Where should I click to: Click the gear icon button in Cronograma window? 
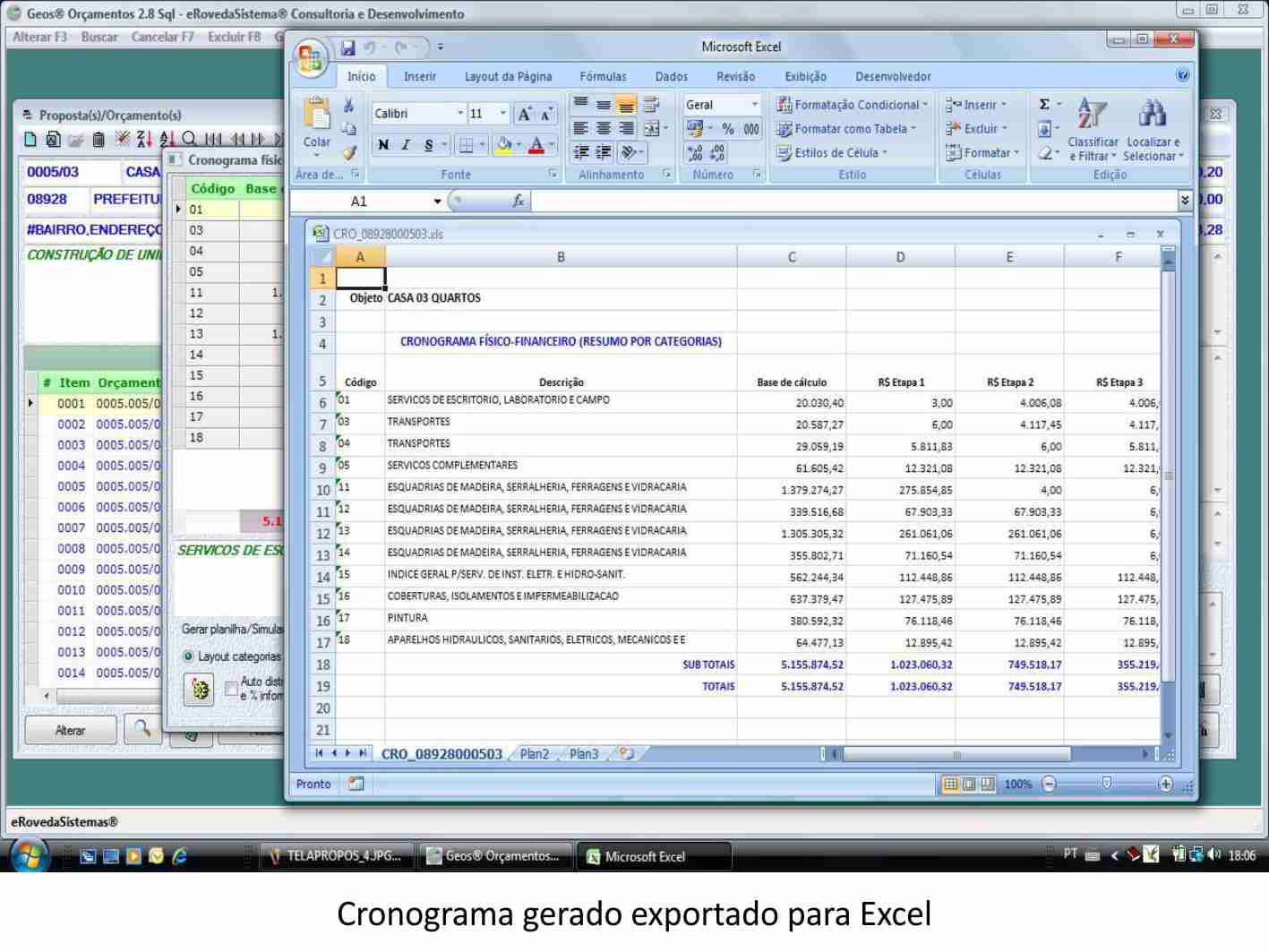tap(199, 690)
